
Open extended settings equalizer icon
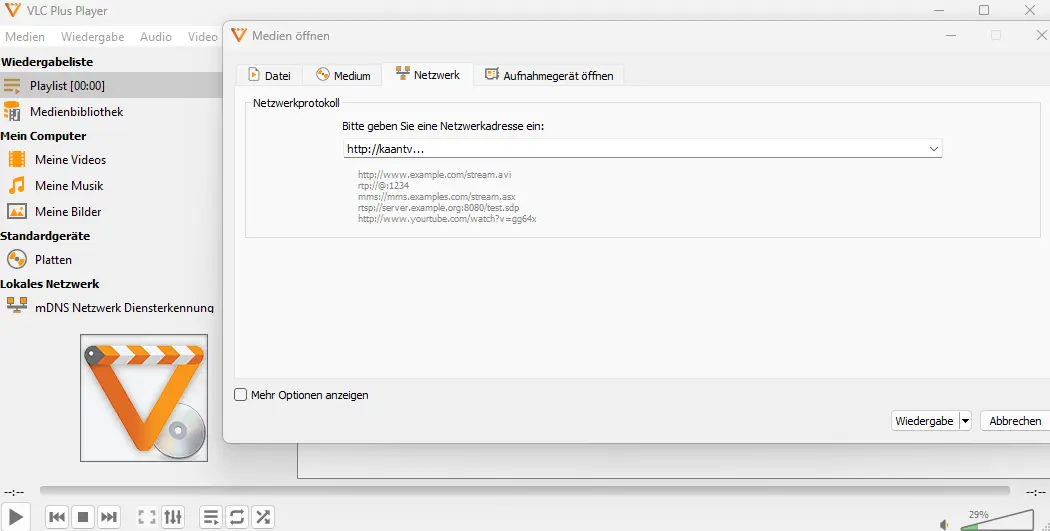coord(173,517)
